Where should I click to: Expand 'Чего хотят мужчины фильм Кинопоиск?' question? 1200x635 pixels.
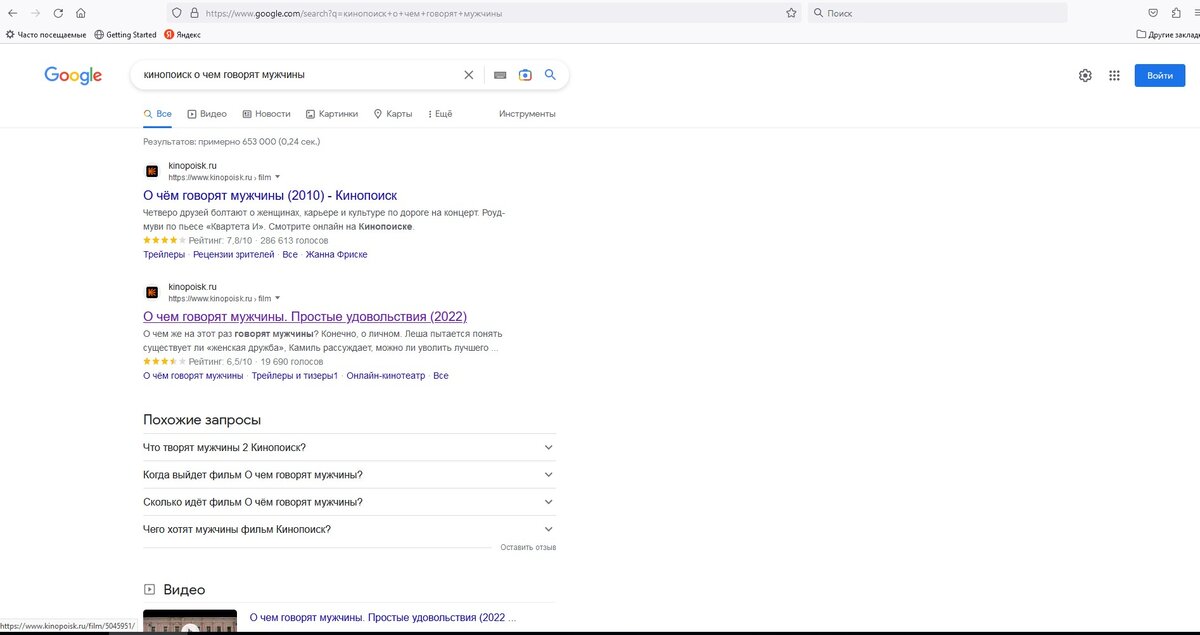click(349, 529)
